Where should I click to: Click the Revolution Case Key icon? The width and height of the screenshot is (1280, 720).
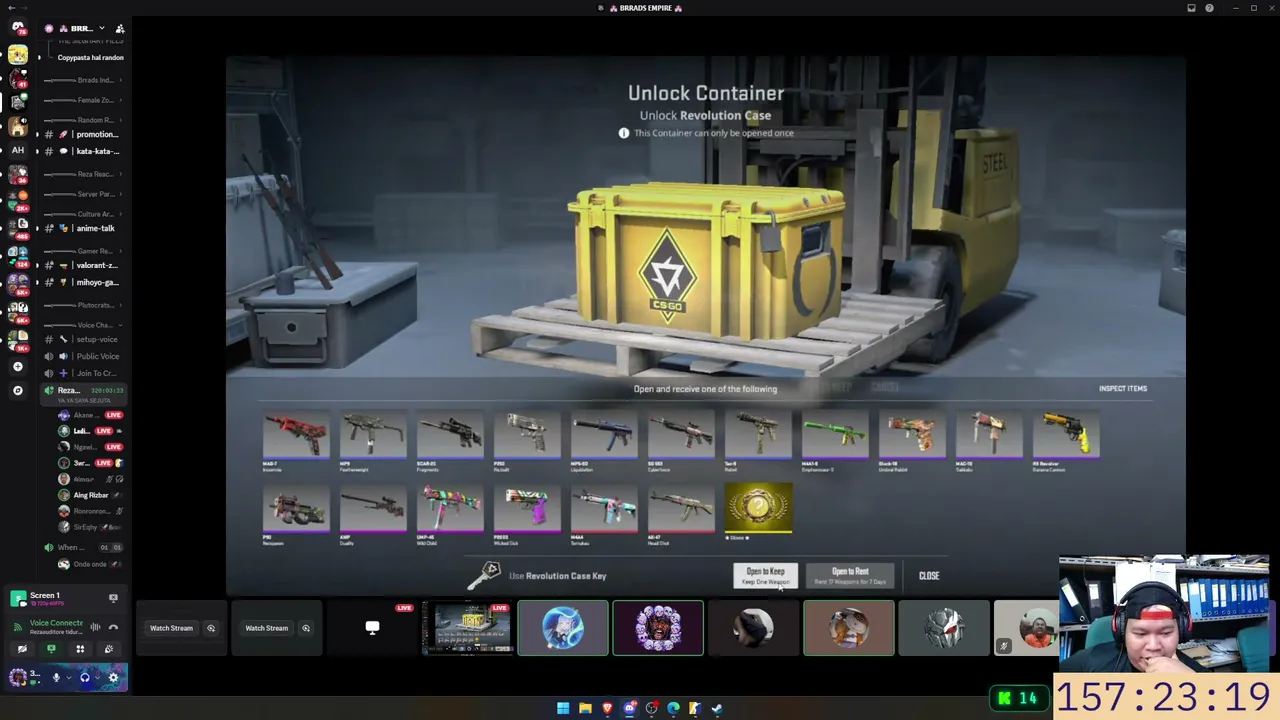tap(485, 575)
